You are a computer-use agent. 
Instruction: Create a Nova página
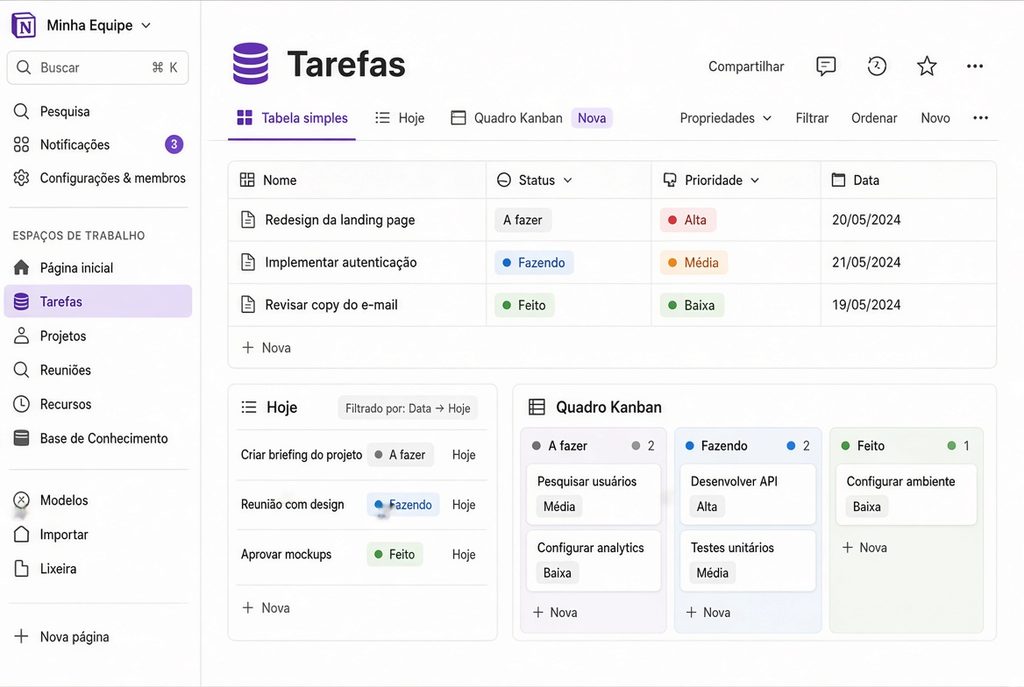[61, 637]
